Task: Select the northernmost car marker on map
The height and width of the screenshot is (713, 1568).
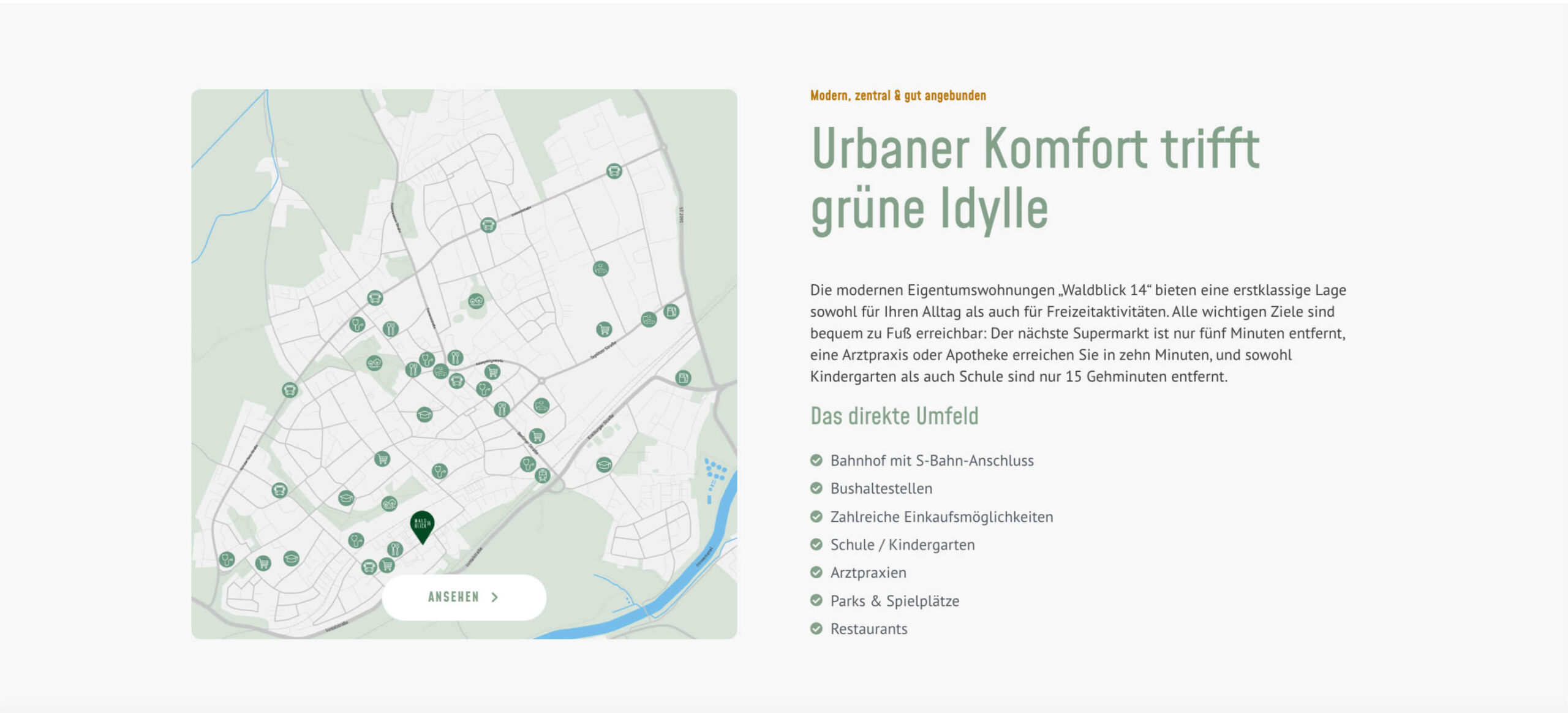Action: pyautogui.click(x=600, y=268)
